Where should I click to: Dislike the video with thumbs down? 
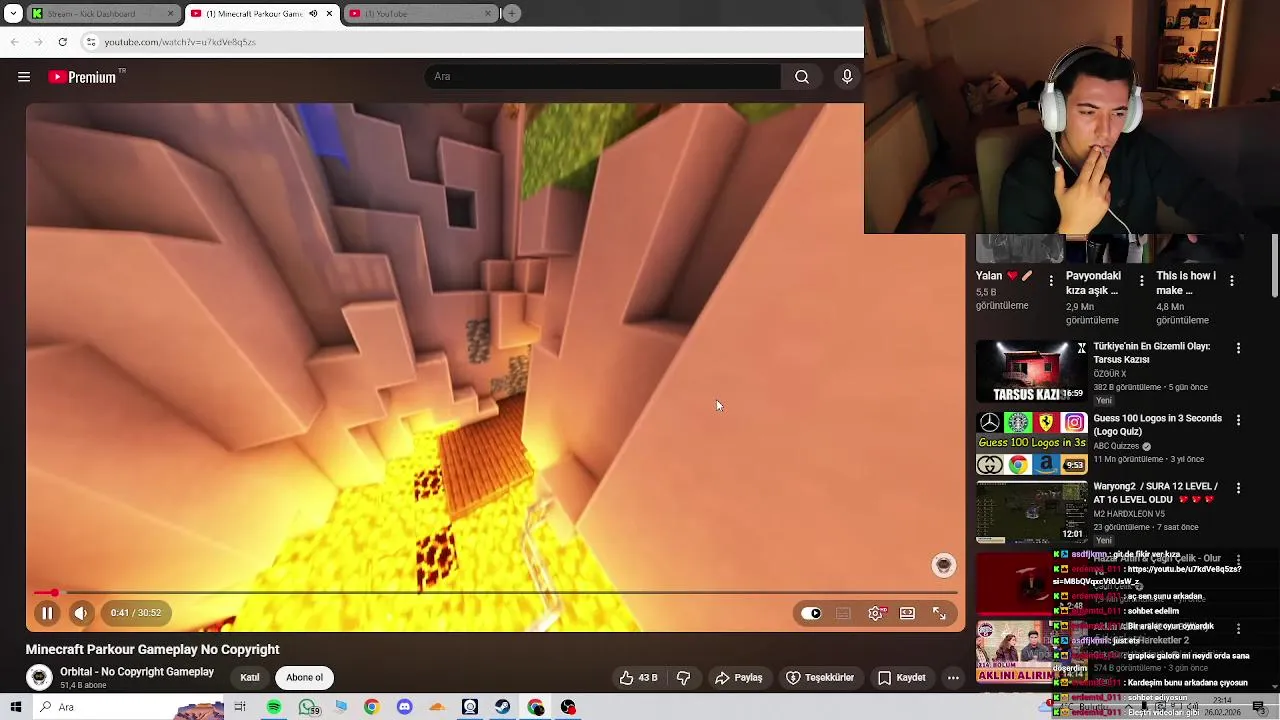(x=683, y=677)
